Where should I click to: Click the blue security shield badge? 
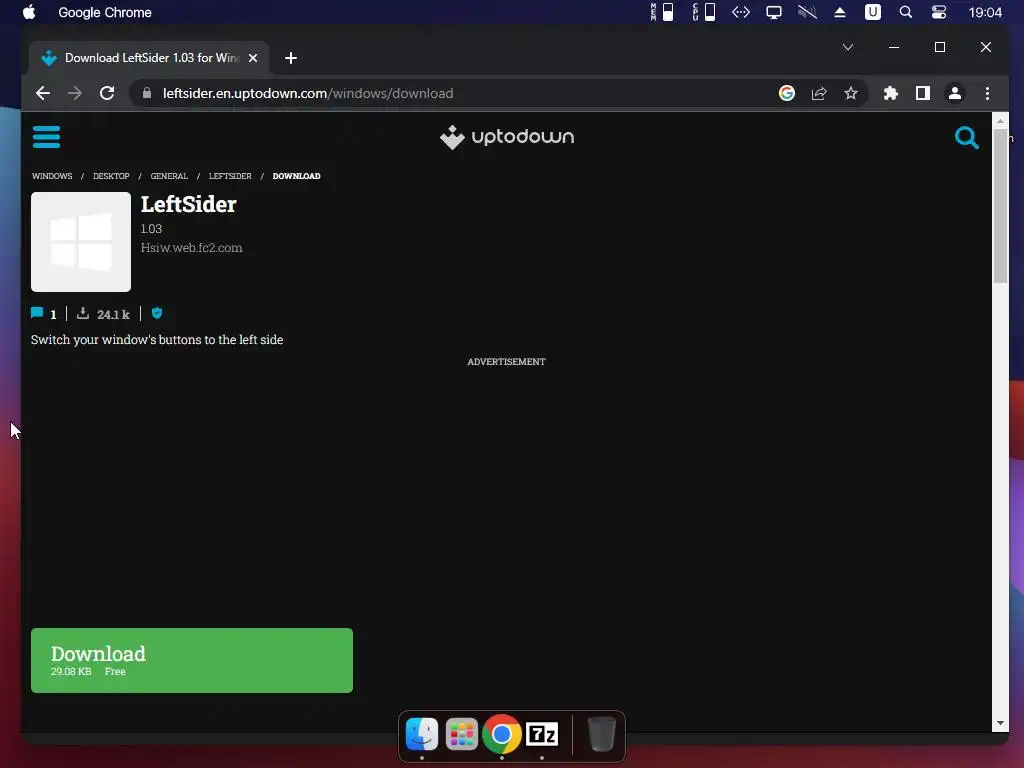[157, 313]
